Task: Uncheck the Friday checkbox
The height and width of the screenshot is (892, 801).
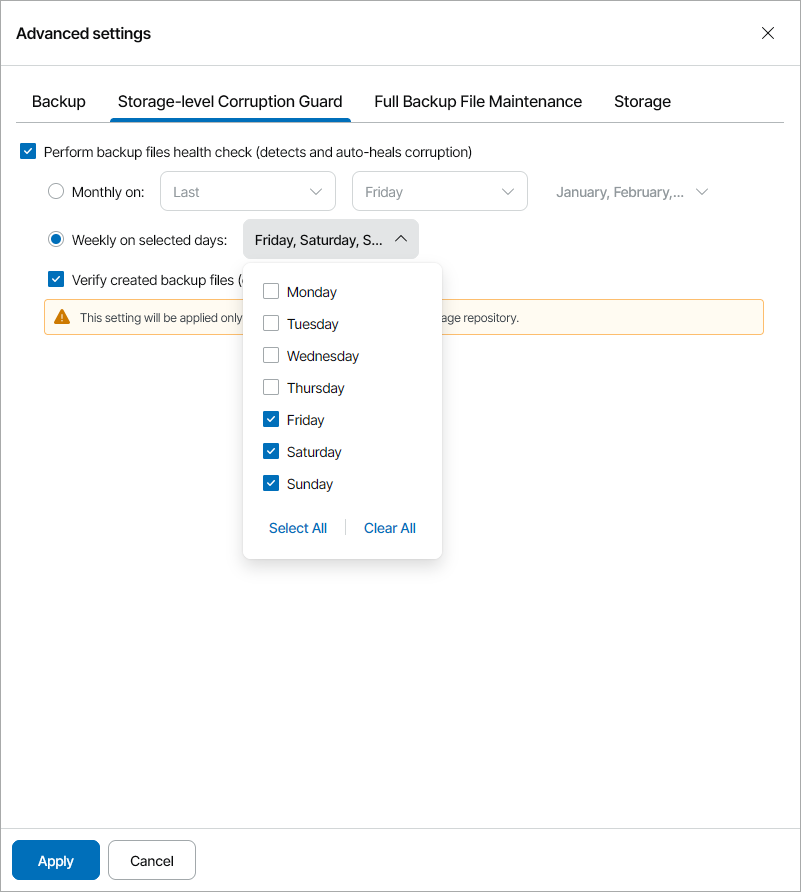Action: 271,420
